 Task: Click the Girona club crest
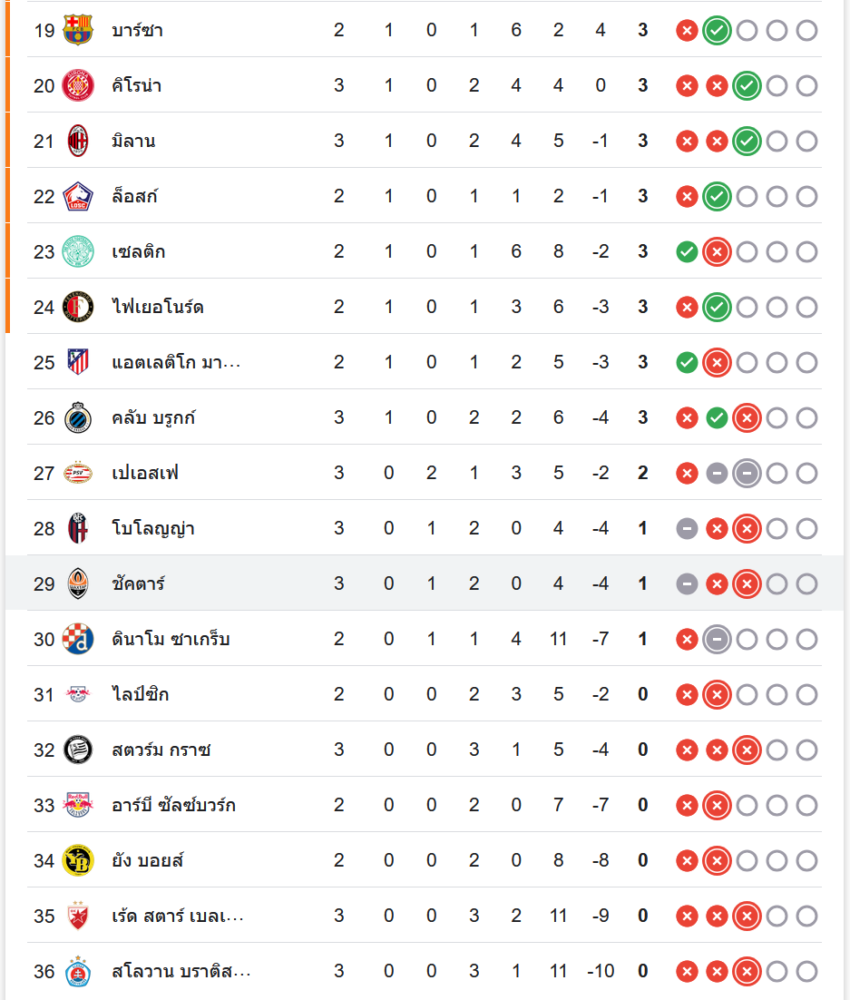coord(77,86)
